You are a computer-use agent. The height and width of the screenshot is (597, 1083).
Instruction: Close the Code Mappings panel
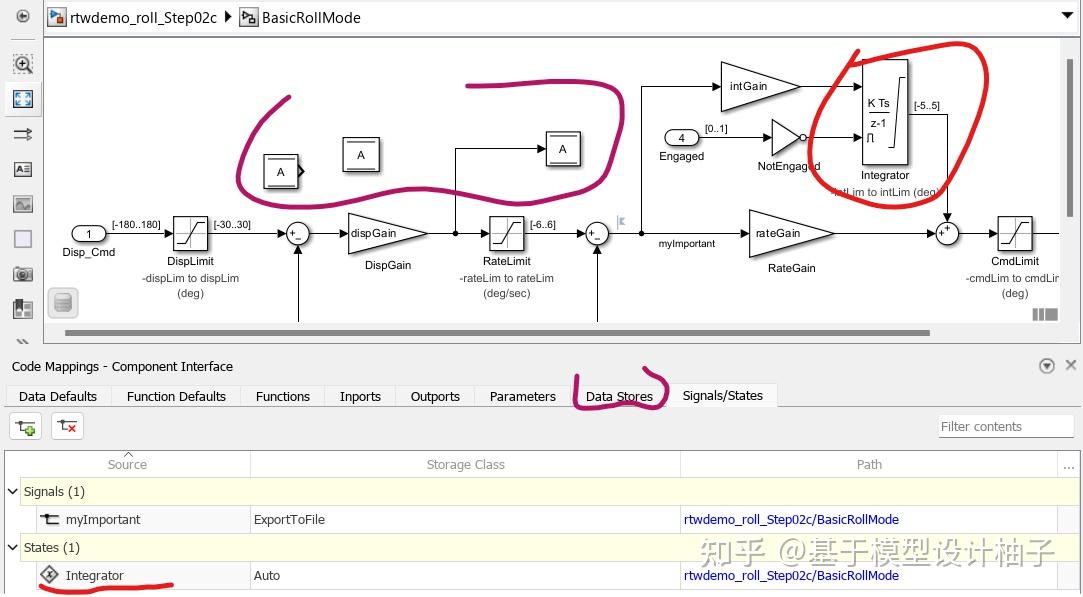pyautogui.click(x=1071, y=365)
